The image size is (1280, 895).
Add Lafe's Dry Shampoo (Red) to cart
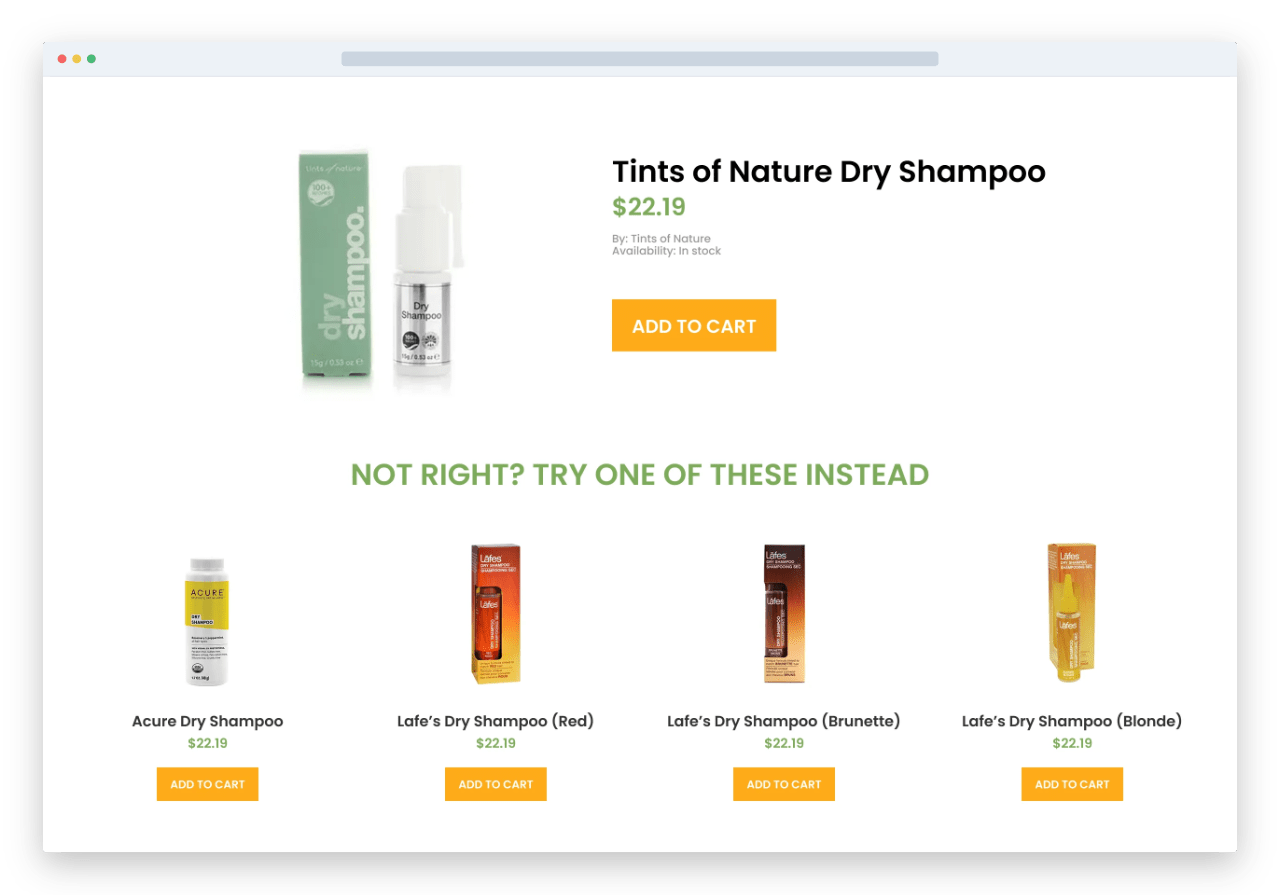[x=496, y=784]
